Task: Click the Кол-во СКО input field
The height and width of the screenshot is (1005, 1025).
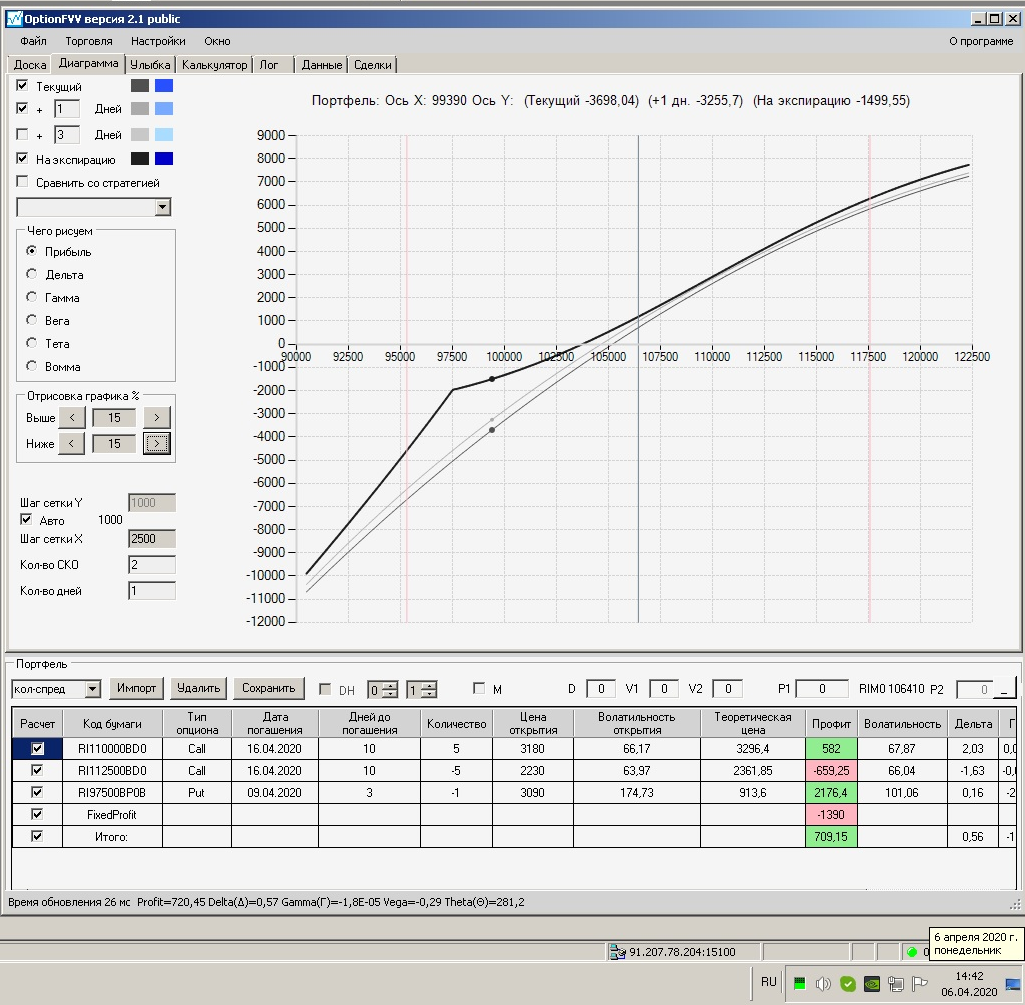Action: [x=152, y=565]
